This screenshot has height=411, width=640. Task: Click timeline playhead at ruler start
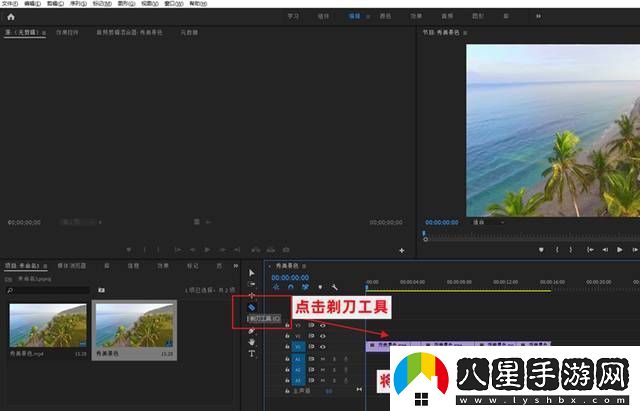(367, 288)
